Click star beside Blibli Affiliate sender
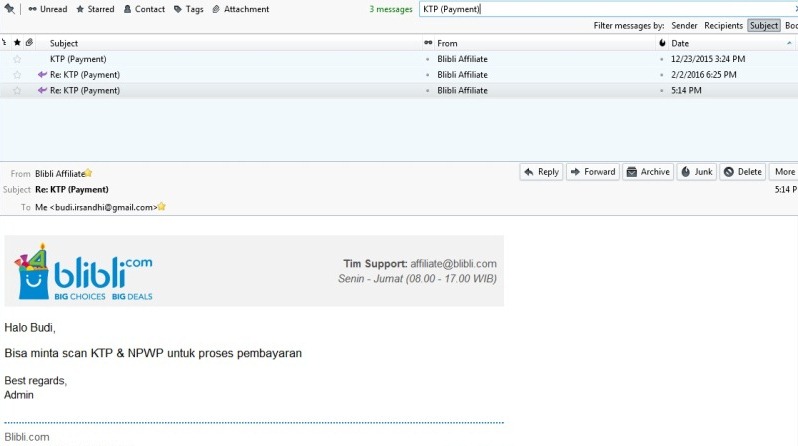798x446 pixels. [x=89, y=173]
